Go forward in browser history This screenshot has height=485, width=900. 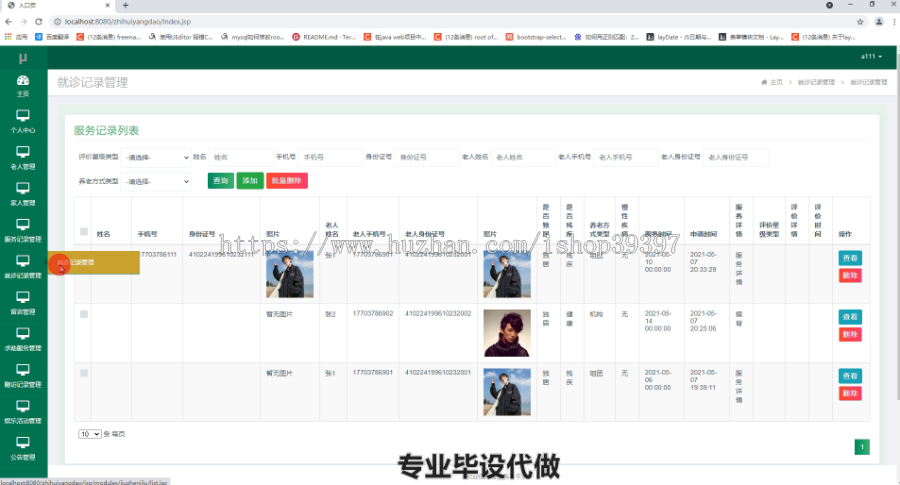tap(23, 22)
